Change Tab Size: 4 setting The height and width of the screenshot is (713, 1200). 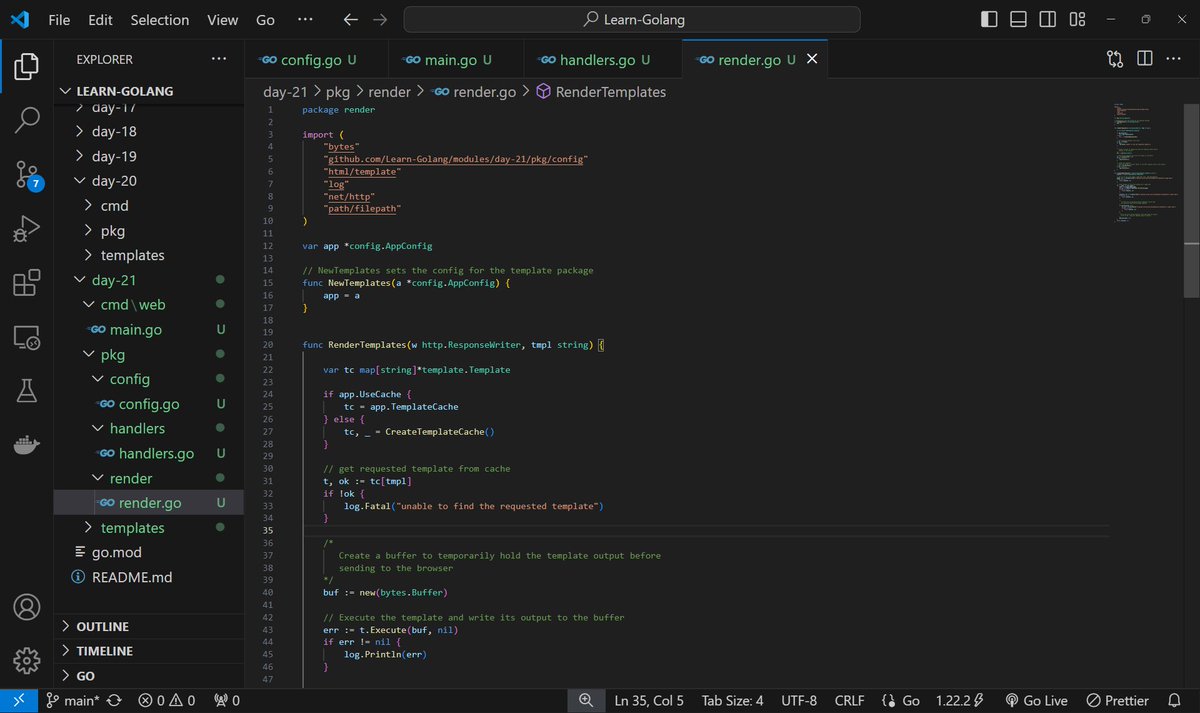[x=732, y=700]
